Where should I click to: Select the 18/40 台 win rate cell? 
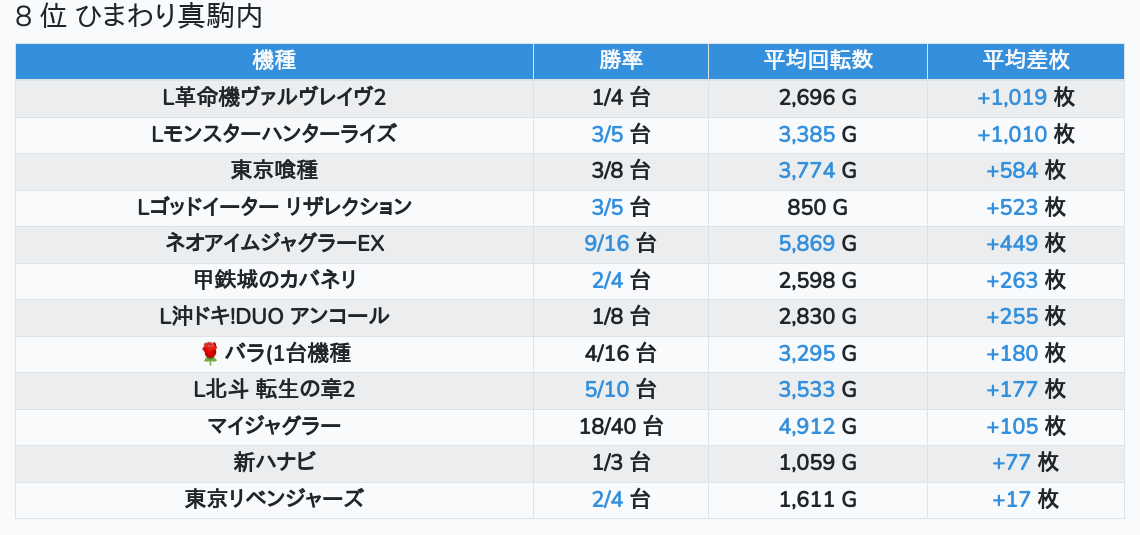point(620,427)
